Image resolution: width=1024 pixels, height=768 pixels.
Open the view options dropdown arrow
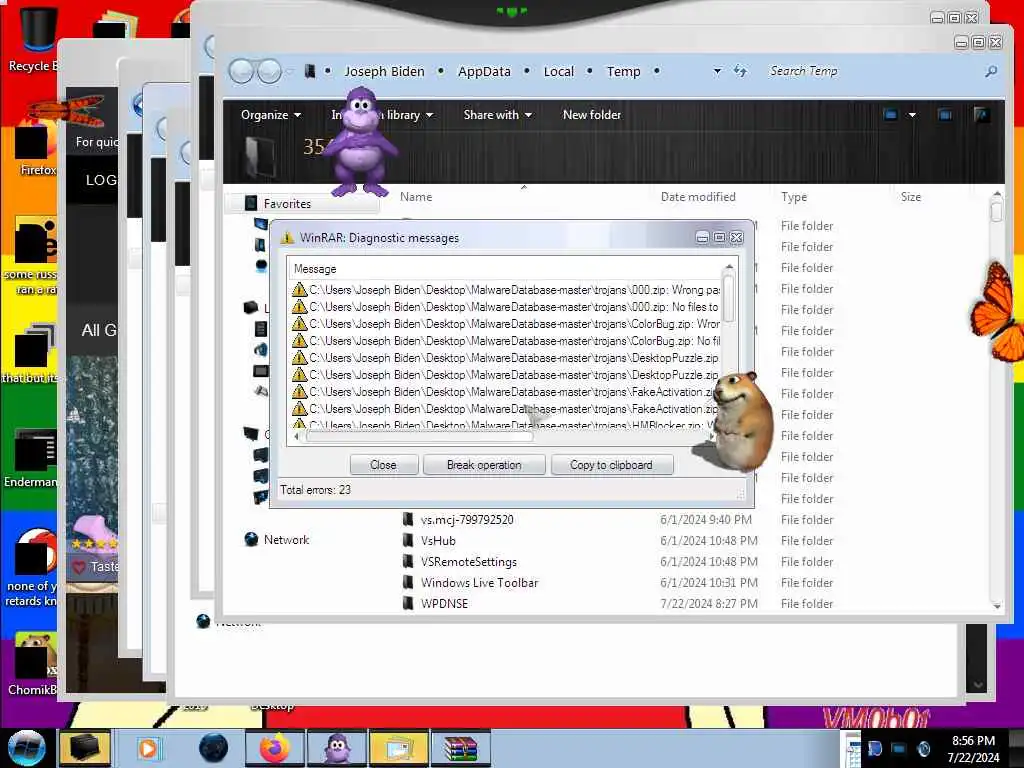[912, 115]
